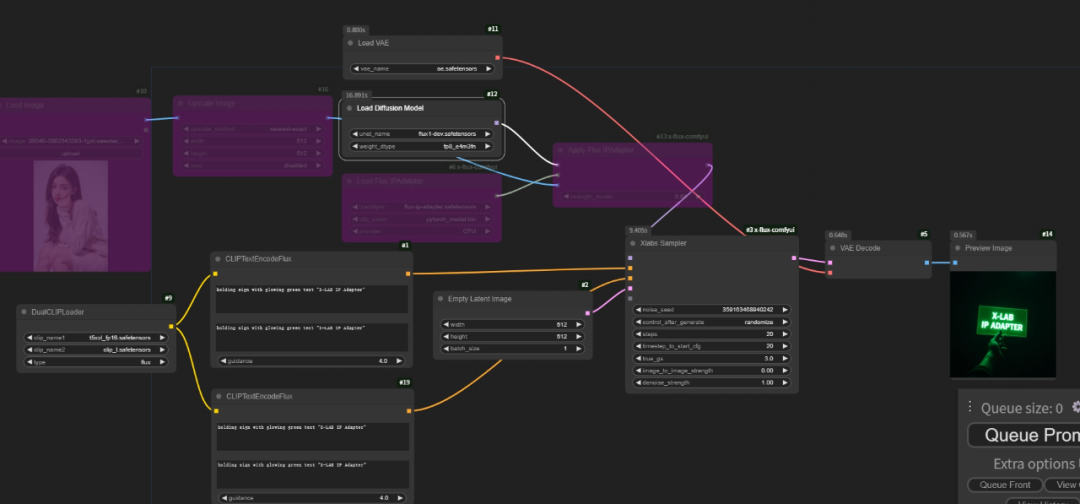The width and height of the screenshot is (1080, 504).
Task: Collapse the Load VAE node via its title dot
Action: point(351,43)
